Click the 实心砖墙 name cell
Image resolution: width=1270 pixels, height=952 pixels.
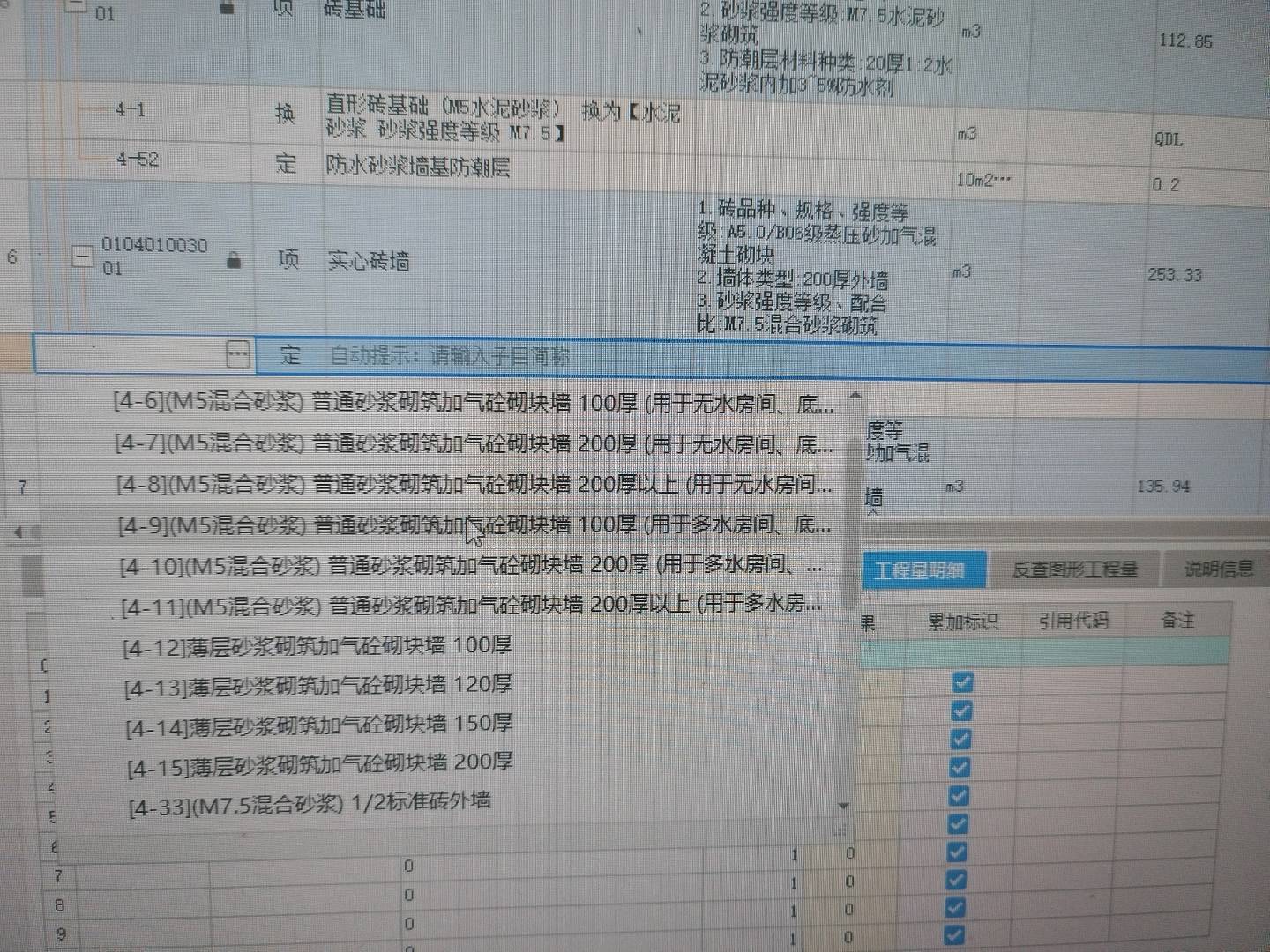point(369,260)
